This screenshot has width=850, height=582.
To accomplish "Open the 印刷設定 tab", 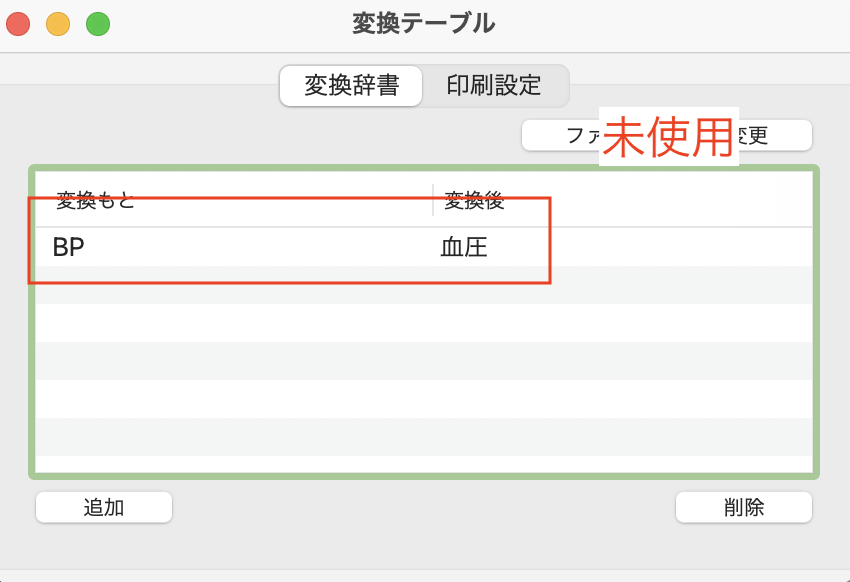I will coord(494,86).
